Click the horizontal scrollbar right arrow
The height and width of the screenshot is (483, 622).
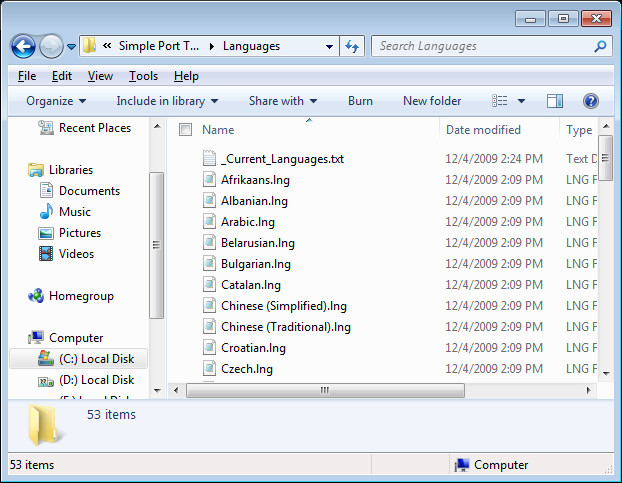pyautogui.click(x=589, y=390)
